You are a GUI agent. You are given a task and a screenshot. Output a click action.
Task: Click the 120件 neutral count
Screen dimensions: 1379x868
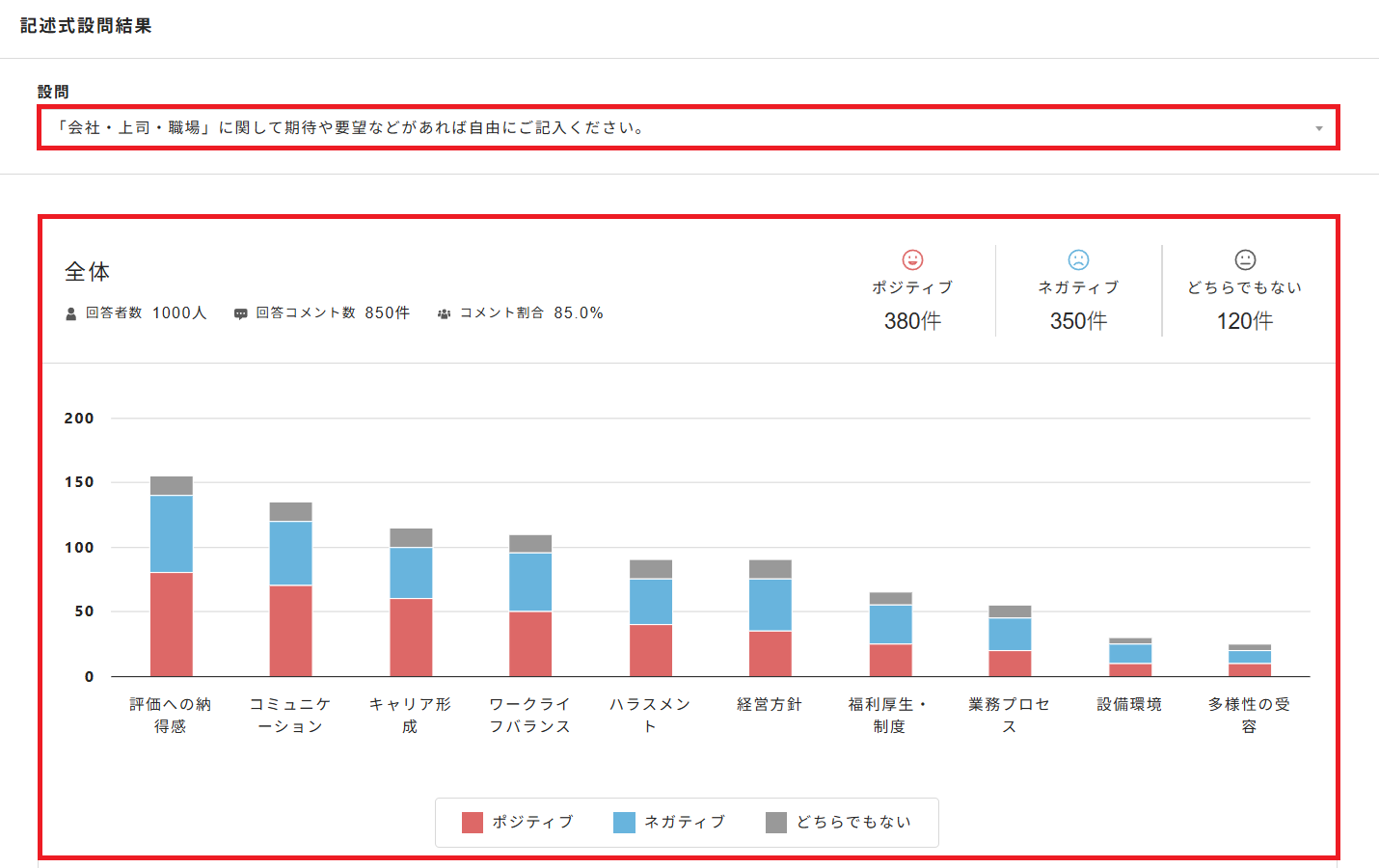point(1245,321)
